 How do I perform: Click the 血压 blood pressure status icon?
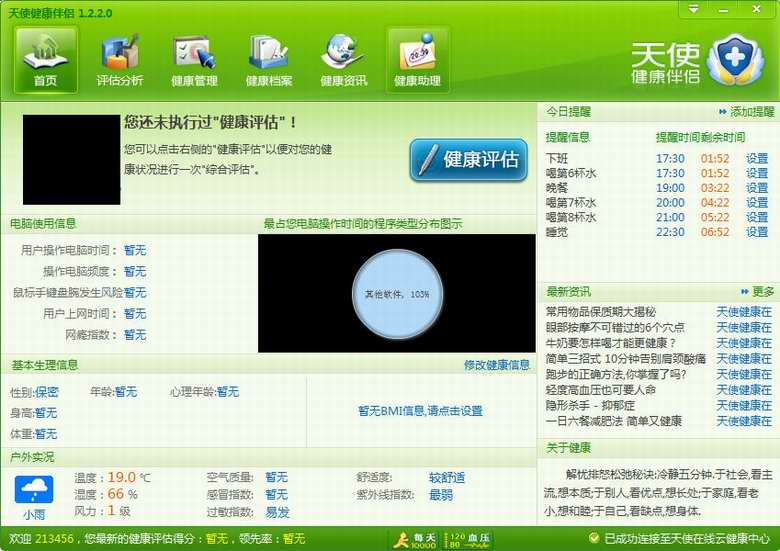click(468, 540)
